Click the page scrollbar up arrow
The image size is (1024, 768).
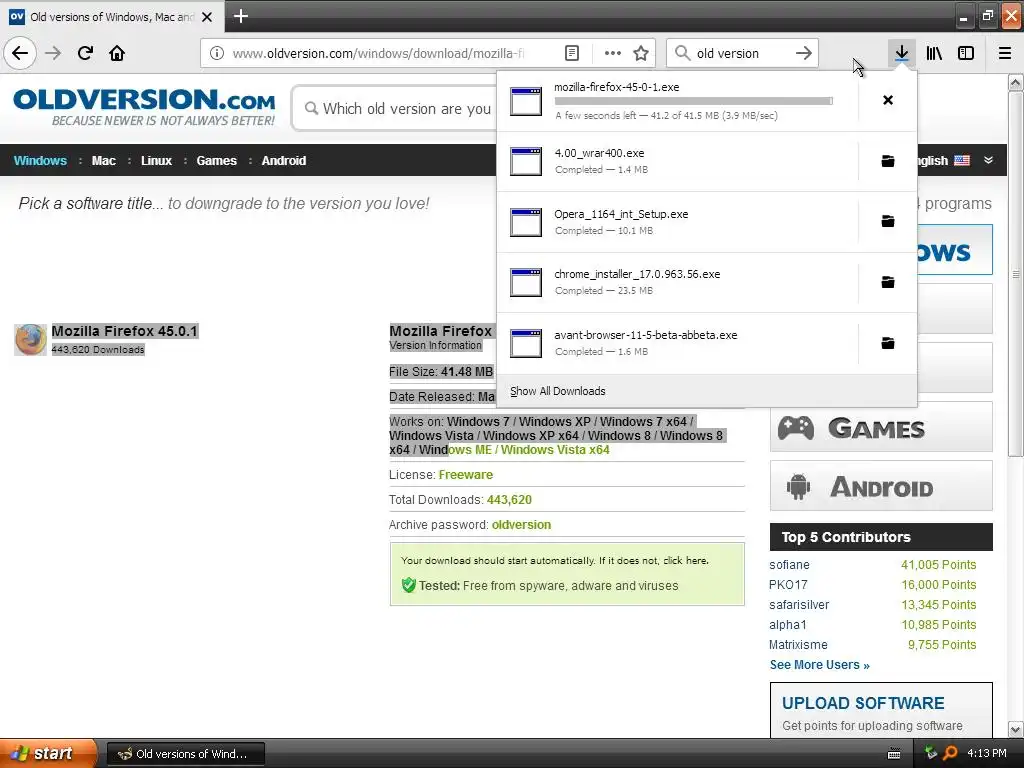point(1016,83)
